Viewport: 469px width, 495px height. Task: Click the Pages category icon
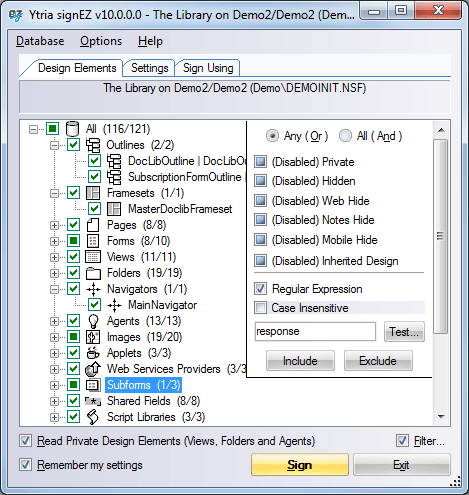click(93, 225)
